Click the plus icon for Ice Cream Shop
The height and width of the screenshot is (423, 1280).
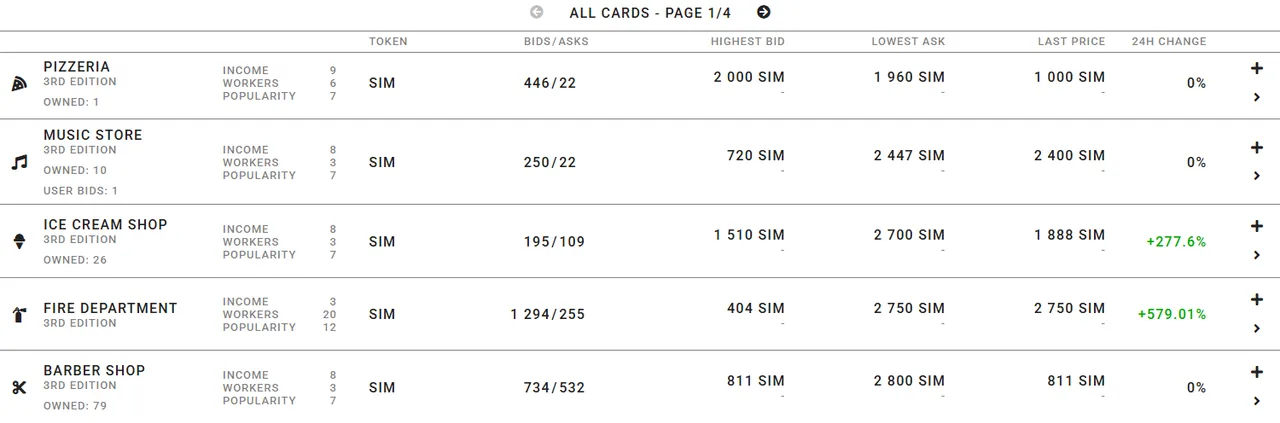[x=1257, y=226]
